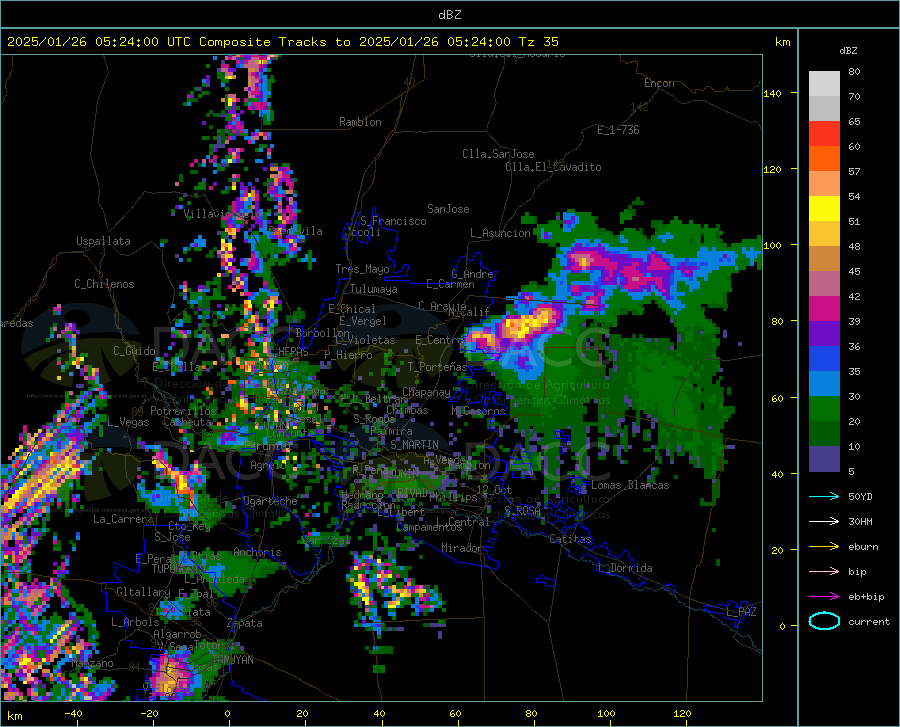900x727 pixels.
Task: Click the L_Violetas place label
Action: (366, 340)
